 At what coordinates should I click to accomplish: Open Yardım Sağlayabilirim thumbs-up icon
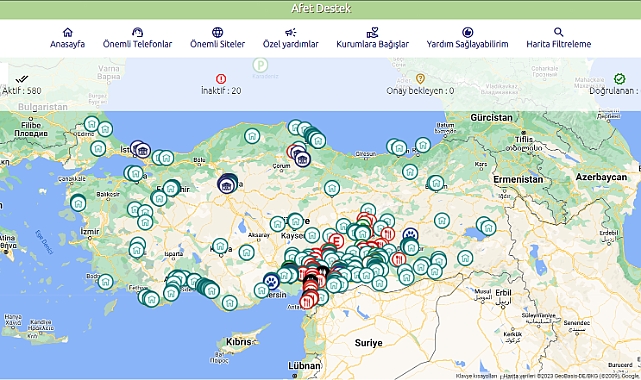pos(468,32)
